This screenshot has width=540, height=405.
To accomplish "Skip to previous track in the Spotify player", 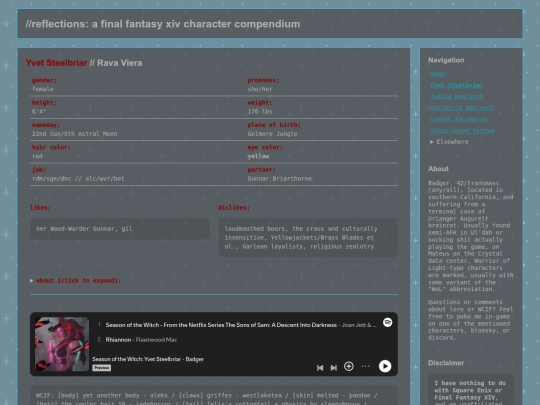I will pyautogui.click(x=320, y=368).
